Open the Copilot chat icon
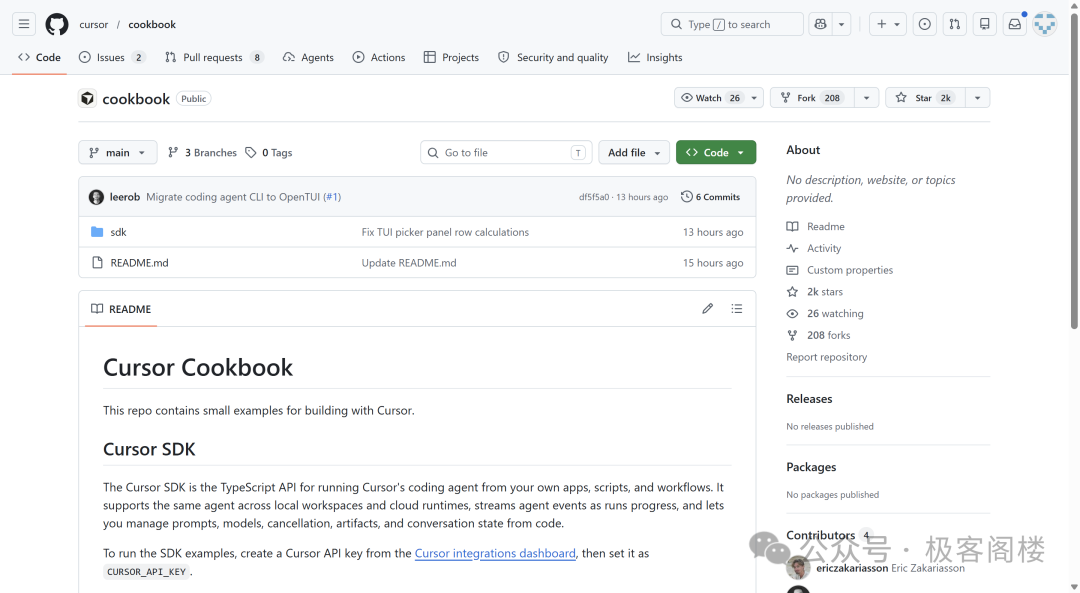 pyautogui.click(x=820, y=24)
